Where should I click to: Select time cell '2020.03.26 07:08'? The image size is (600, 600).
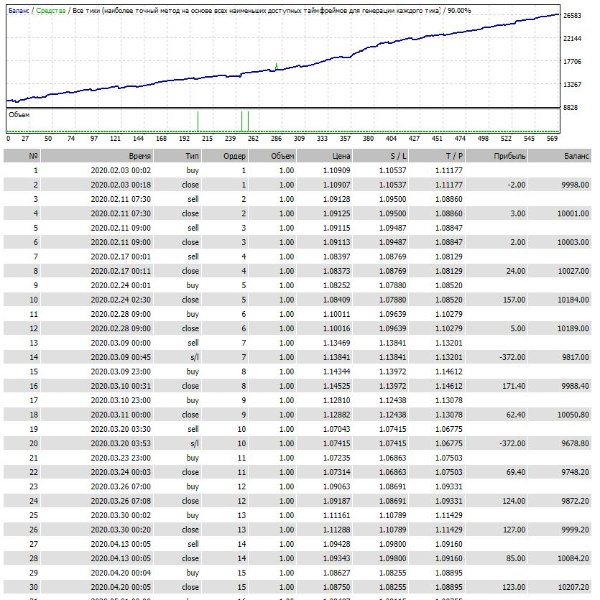click(121, 501)
